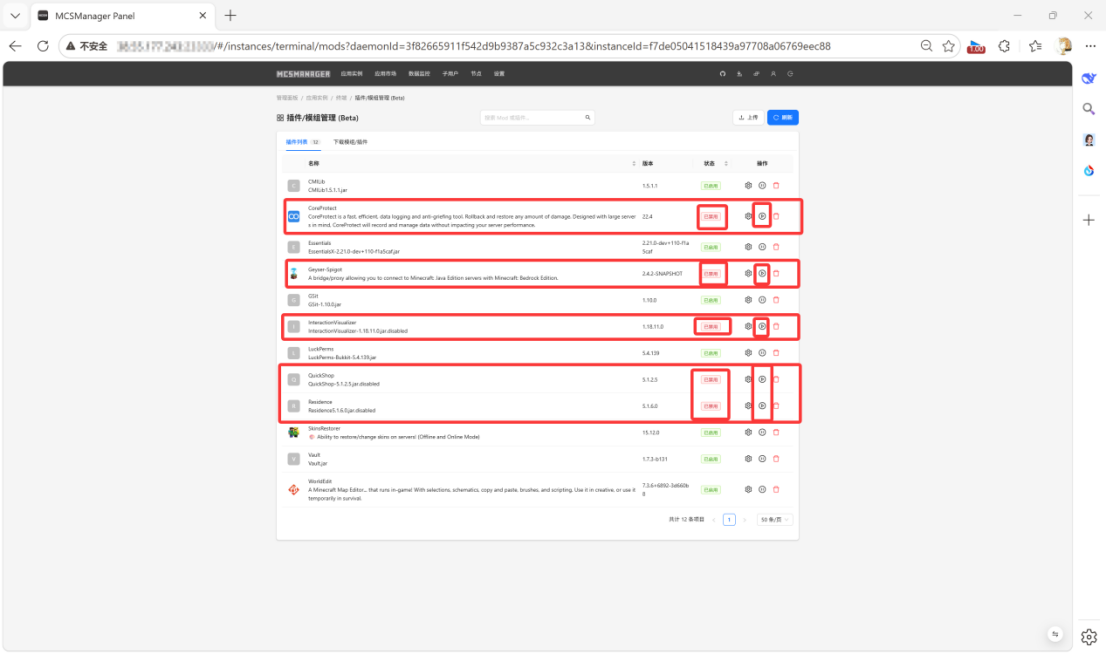Click the 上传 upload button
This screenshot has width=1106, height=655.
pyautogui.click(x=748, y=118)
